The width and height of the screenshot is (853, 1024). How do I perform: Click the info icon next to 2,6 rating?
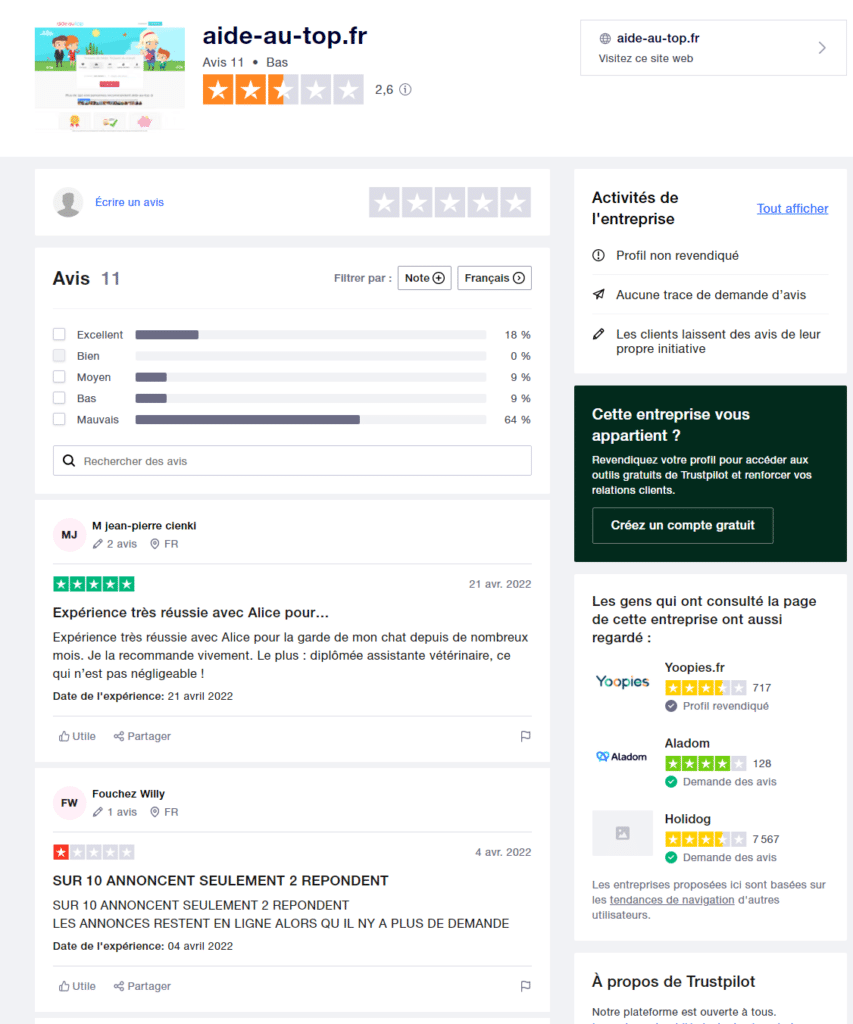[x=406, y=89]
